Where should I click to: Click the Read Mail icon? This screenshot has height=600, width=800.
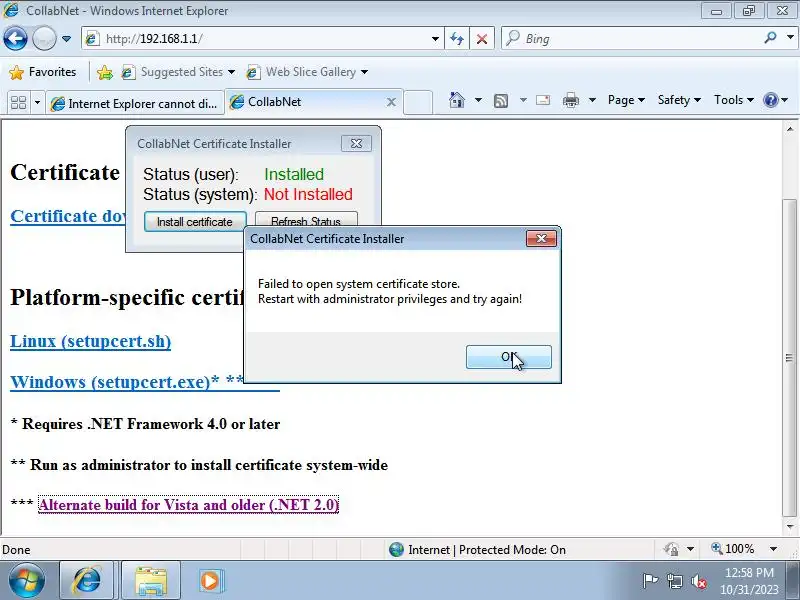point(543,100)
